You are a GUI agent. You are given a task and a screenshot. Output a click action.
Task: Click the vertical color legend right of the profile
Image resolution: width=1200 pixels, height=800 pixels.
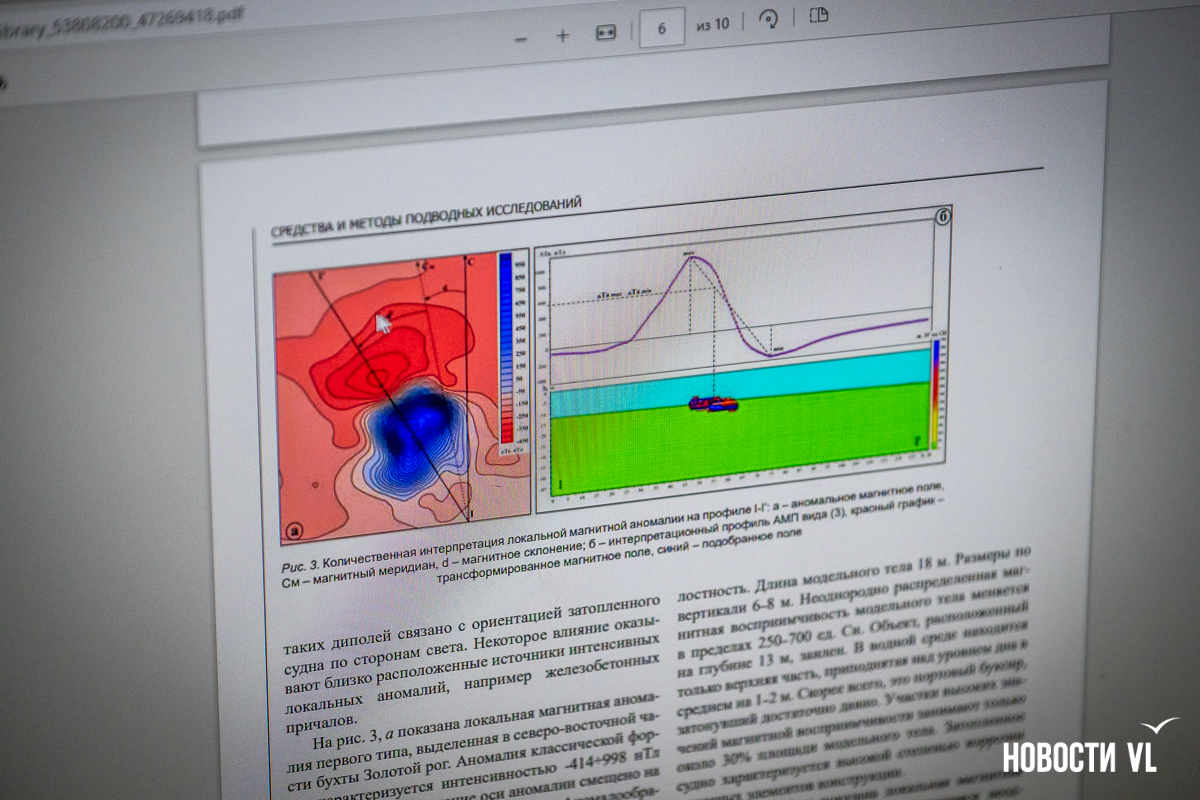coord(936,393)
